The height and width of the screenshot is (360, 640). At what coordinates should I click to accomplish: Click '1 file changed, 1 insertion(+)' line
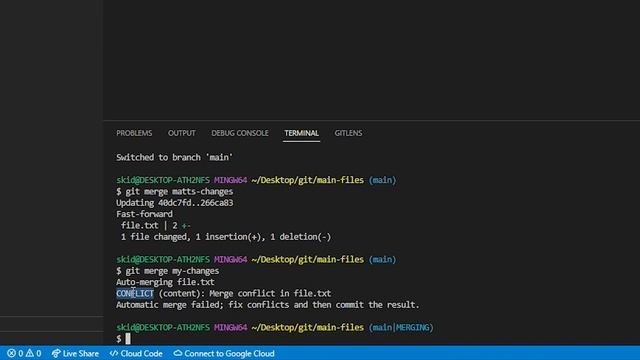pos(226,237)
